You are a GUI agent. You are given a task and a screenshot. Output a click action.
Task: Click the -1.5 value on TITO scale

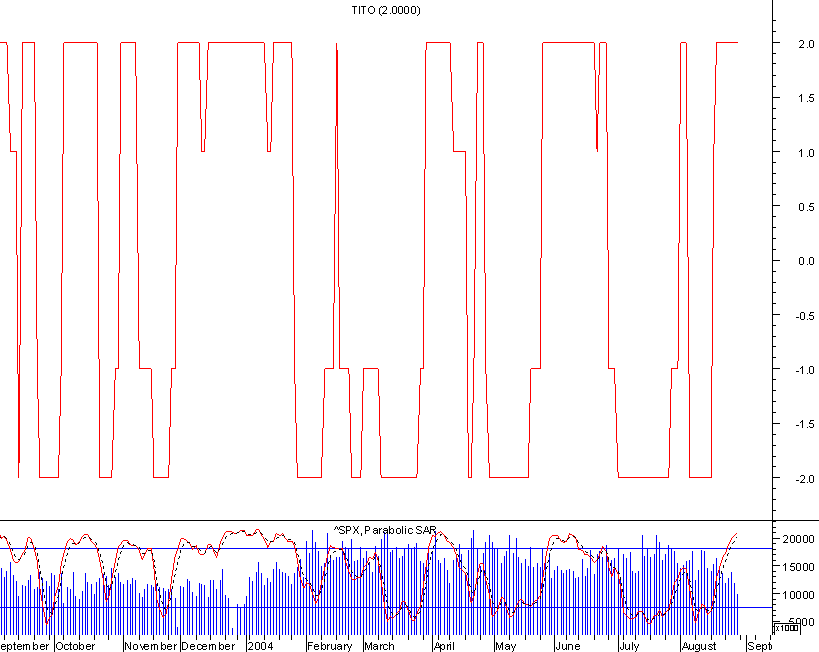[804, 425]
